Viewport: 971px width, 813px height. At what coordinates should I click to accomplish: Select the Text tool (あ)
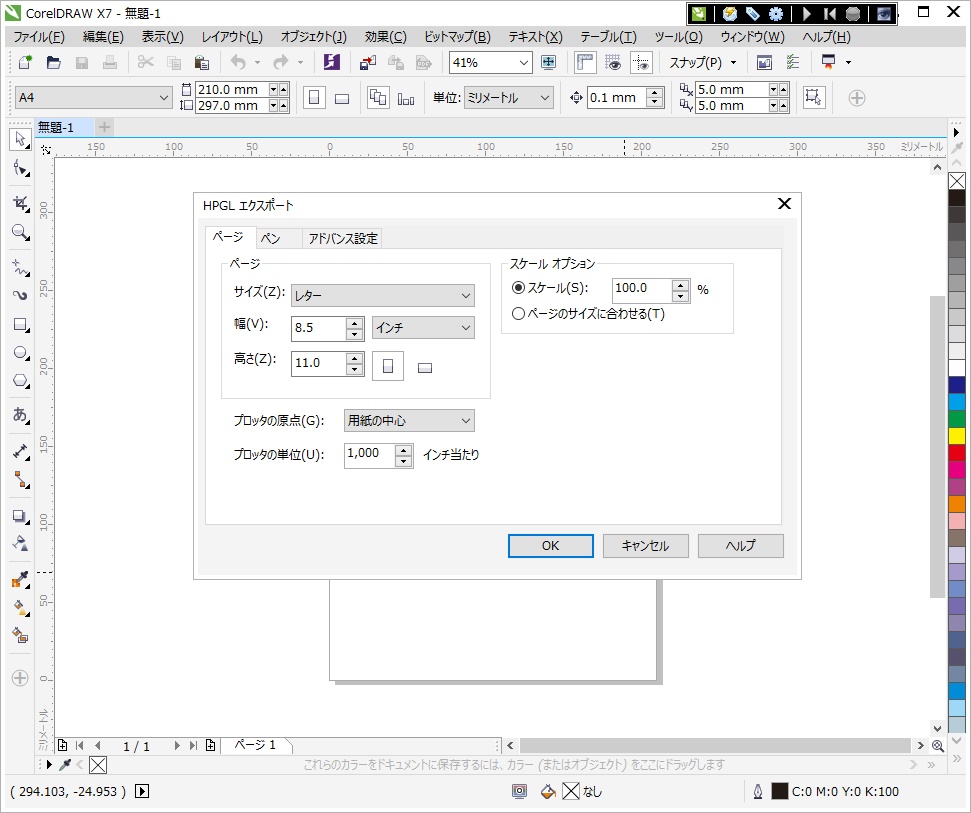pos(20,414)
